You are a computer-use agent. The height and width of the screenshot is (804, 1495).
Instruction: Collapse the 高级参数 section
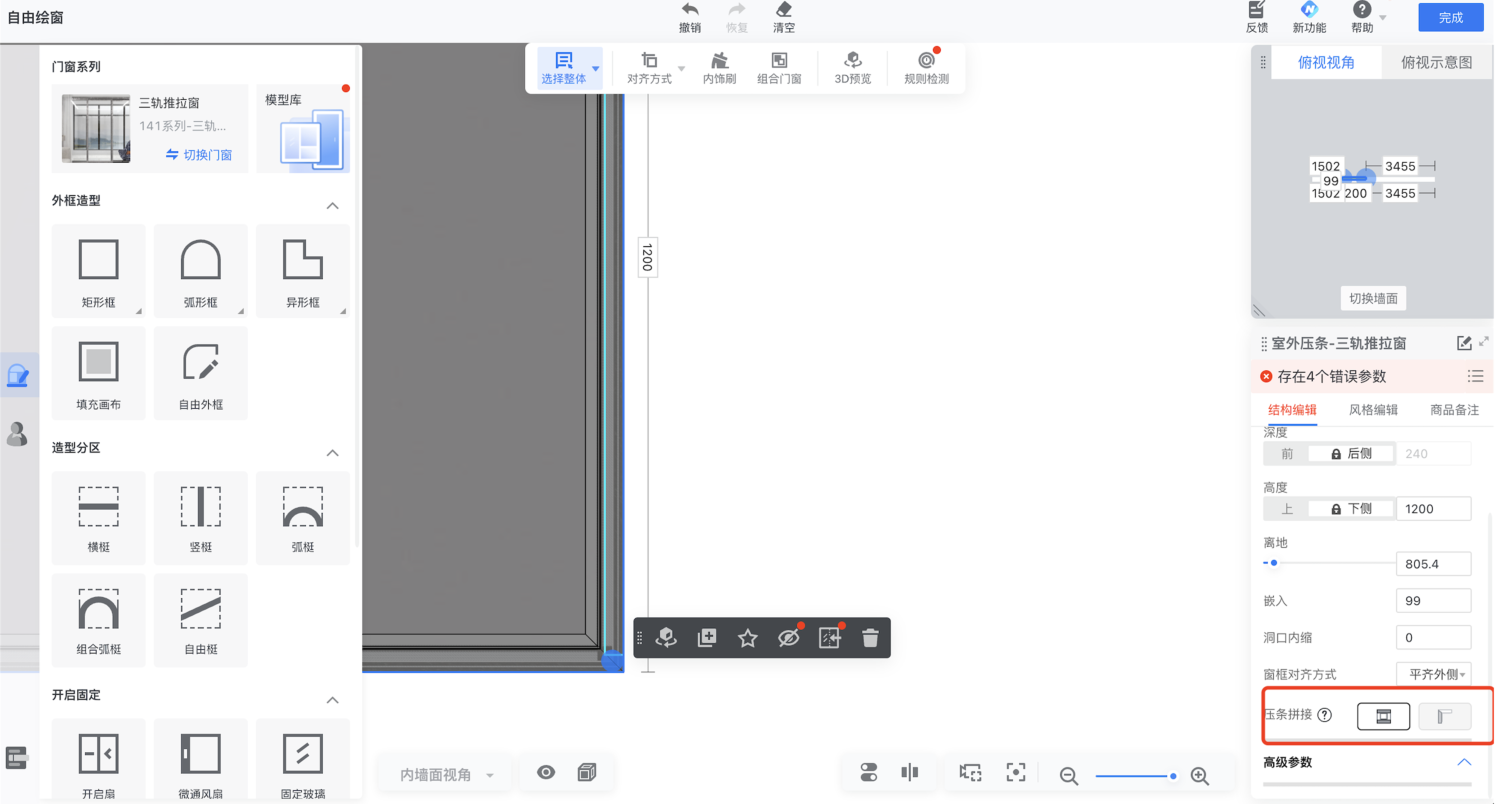pos(1464,762)
